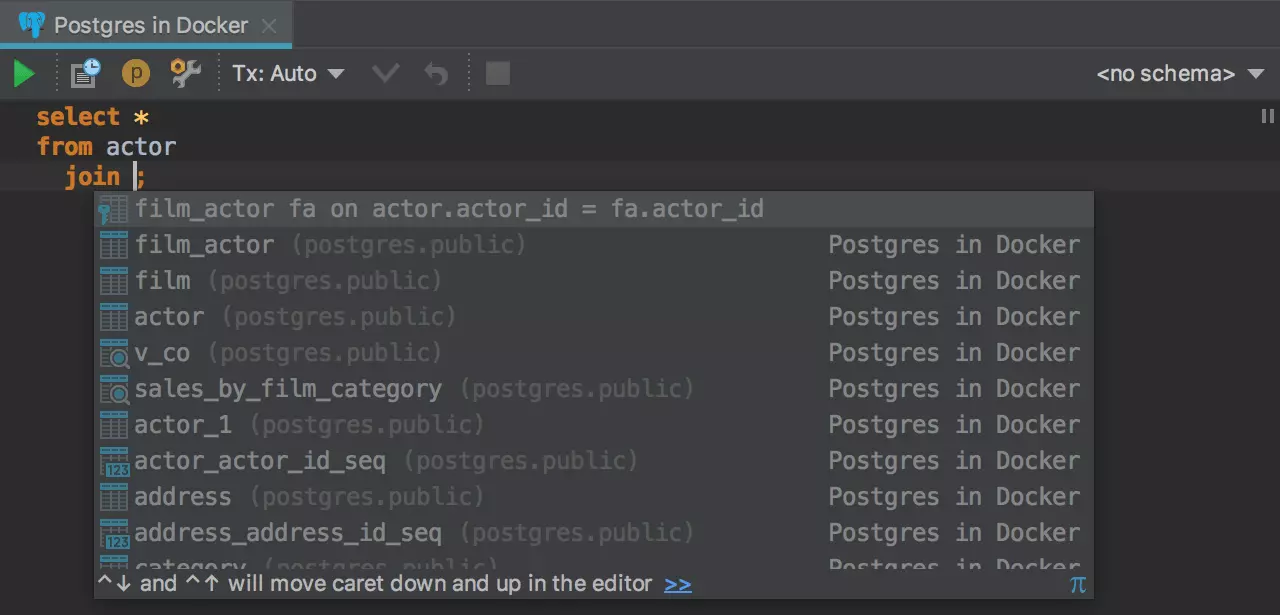Close the Postgres in Docker tab
The height and width of the screenshot is (615, 1280).
(269, 26)
